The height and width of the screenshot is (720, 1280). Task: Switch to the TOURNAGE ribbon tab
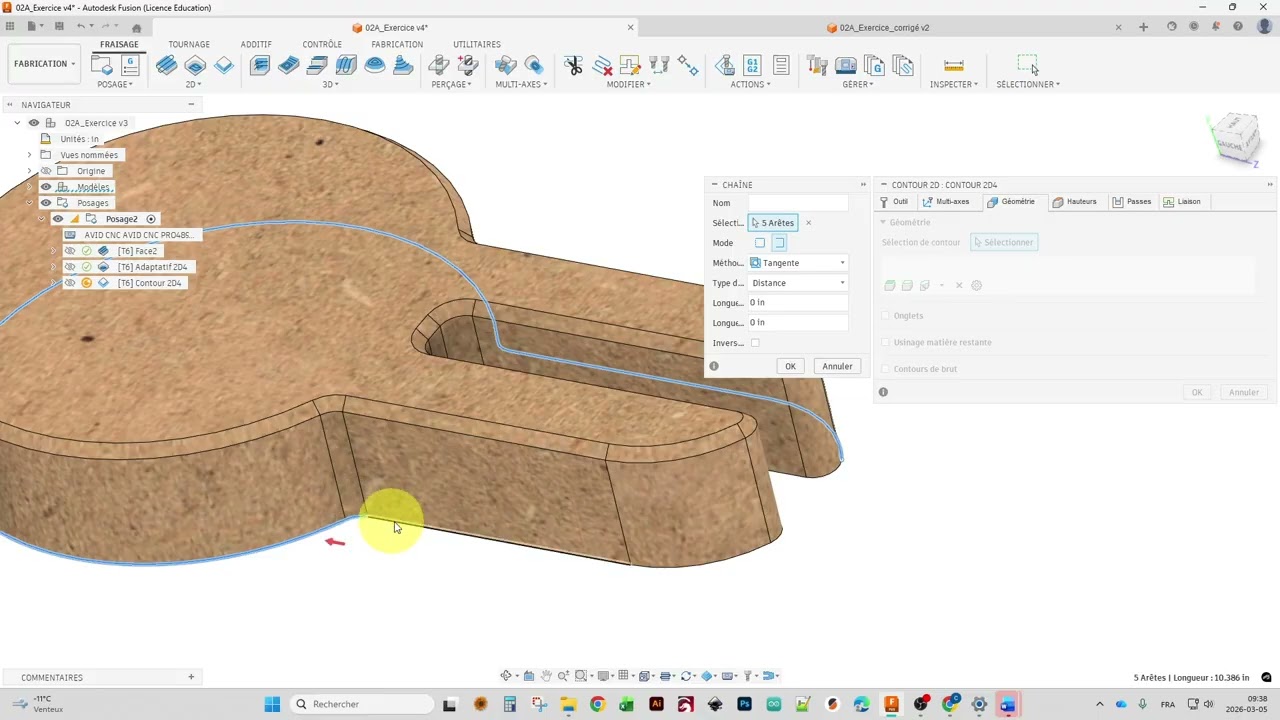click(x=189, y=44)
